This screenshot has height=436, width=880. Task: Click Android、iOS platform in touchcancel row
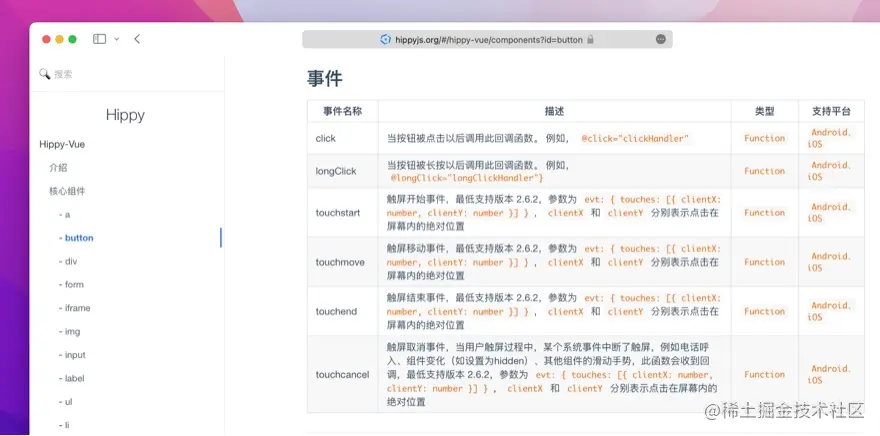pos(831,374)
